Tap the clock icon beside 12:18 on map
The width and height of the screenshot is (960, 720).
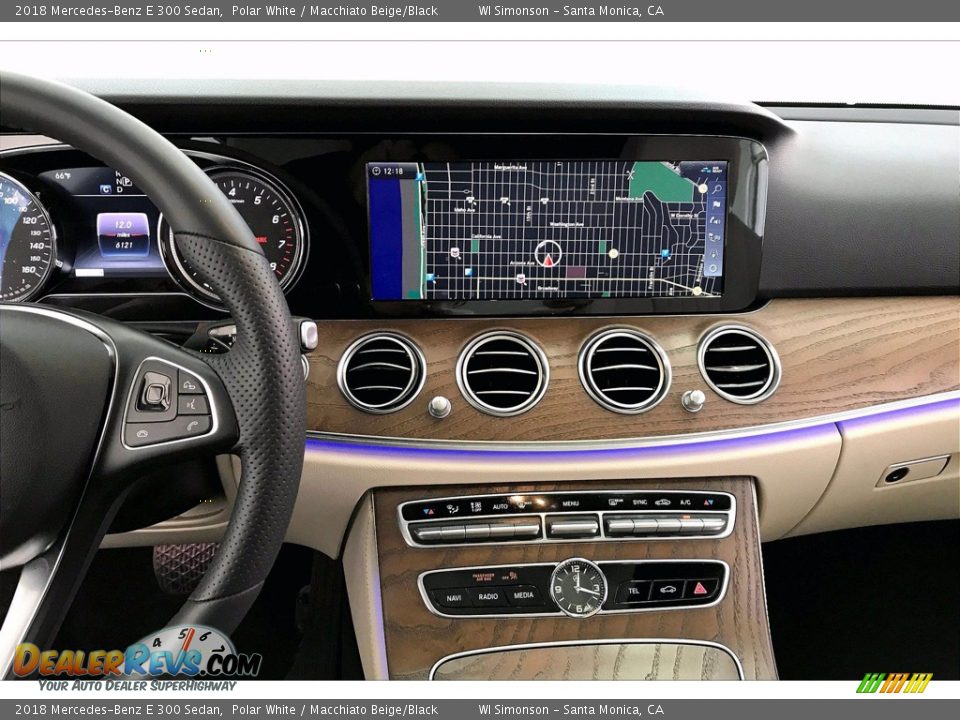(376, 171)
